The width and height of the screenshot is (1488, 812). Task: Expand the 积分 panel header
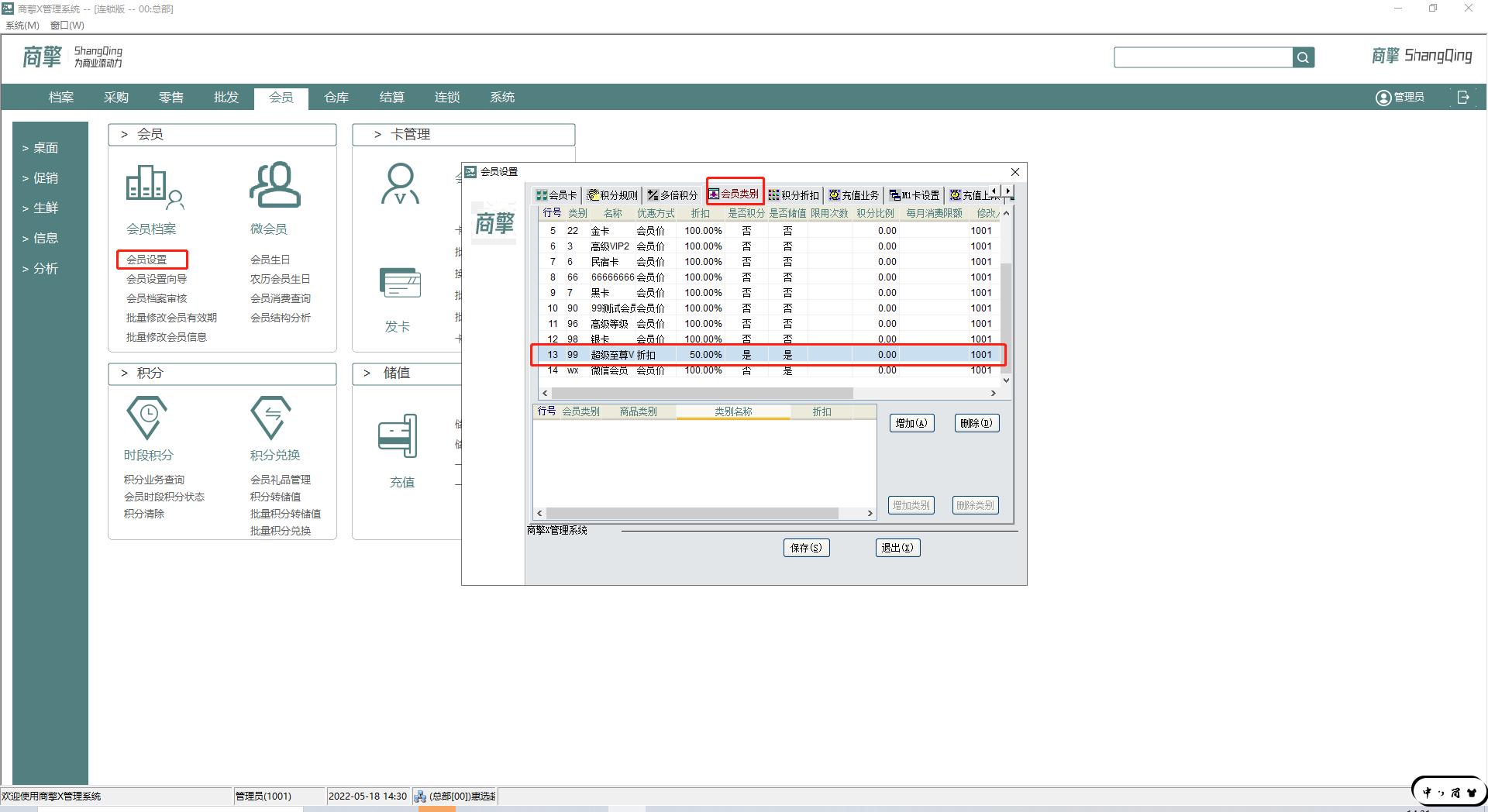pos(222,373)
